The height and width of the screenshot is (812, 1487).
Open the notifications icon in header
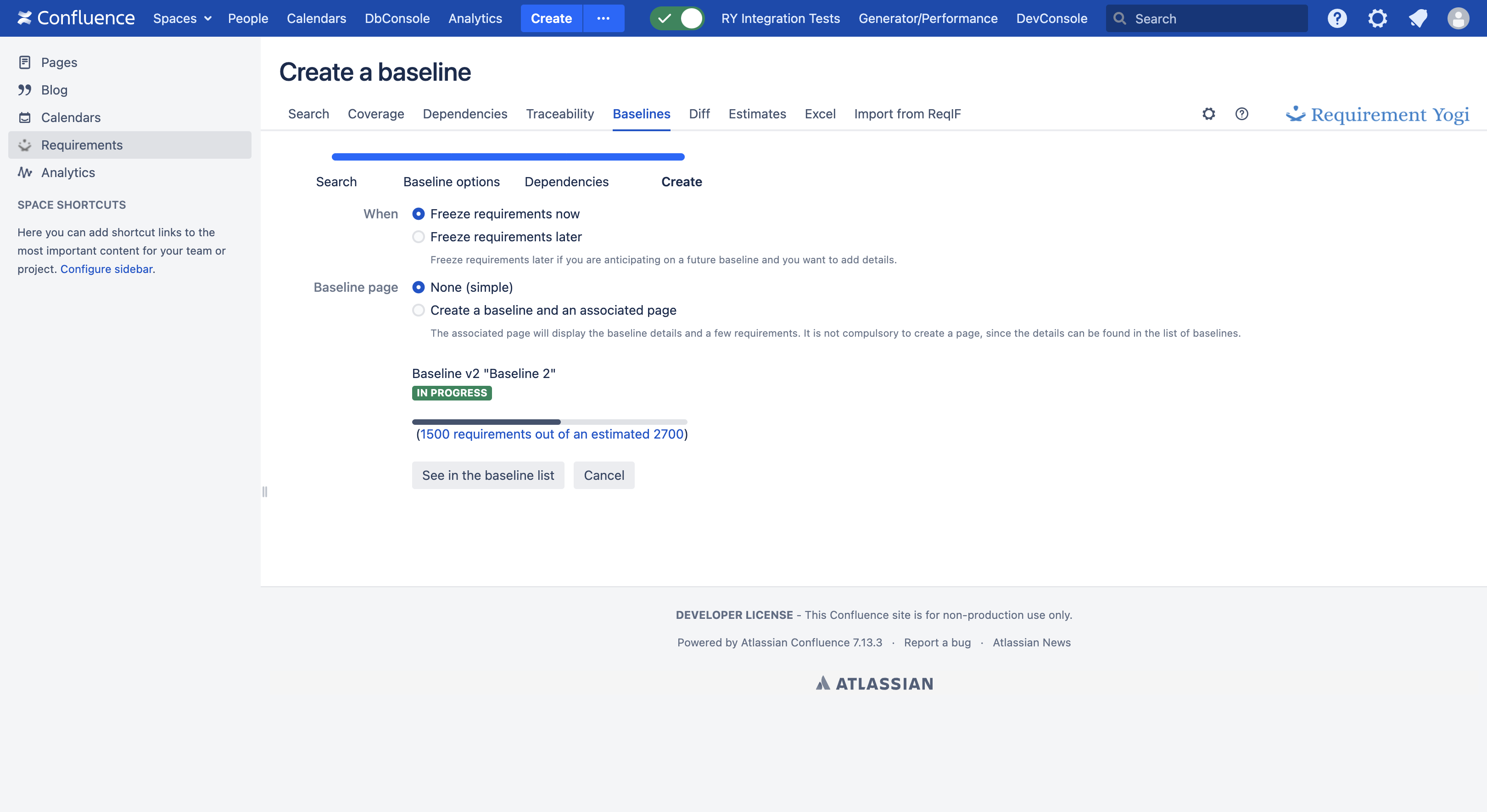pyautogui.click(x=1418, y=18)
